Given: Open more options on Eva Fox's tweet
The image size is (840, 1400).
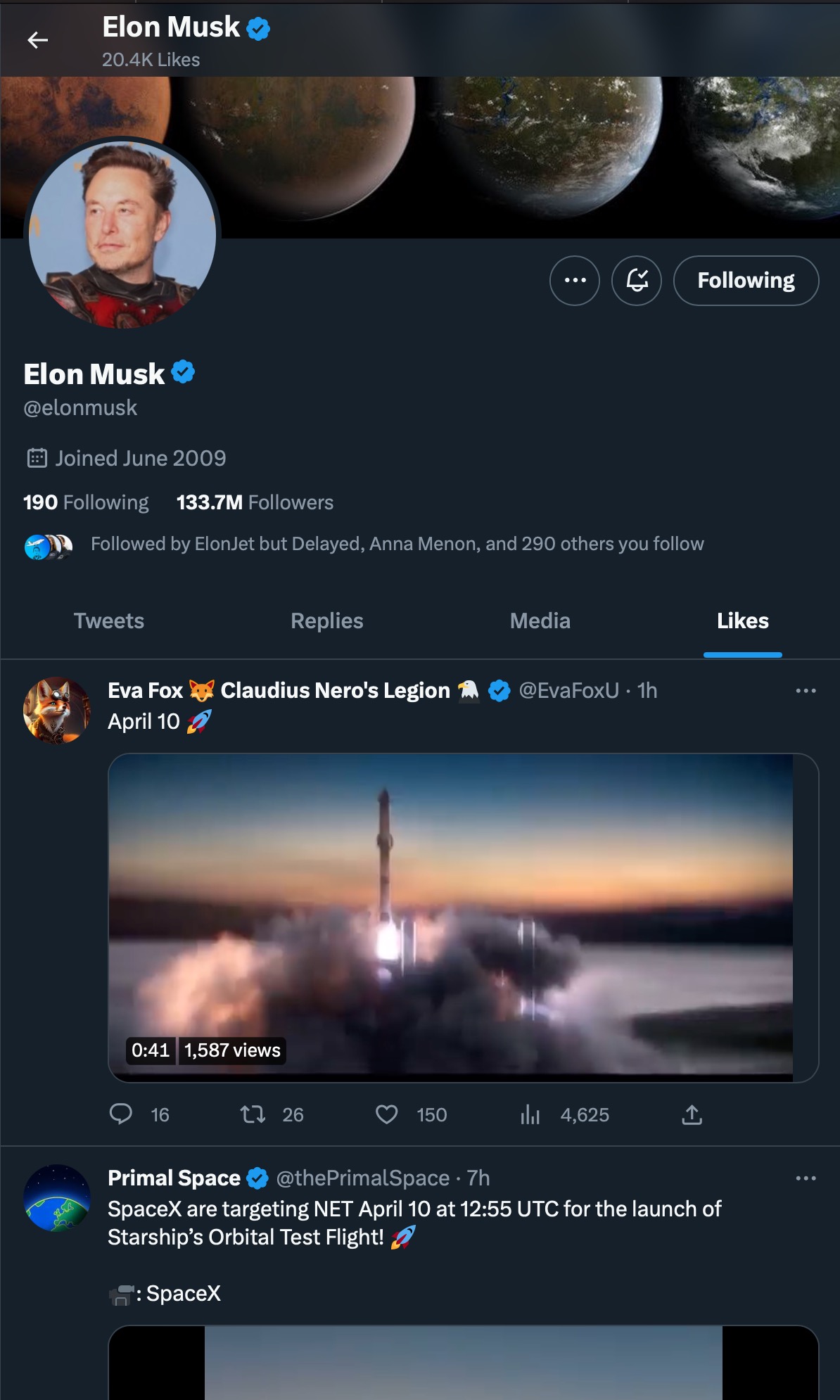Looking at the screenshot, I should pos(806,691).
